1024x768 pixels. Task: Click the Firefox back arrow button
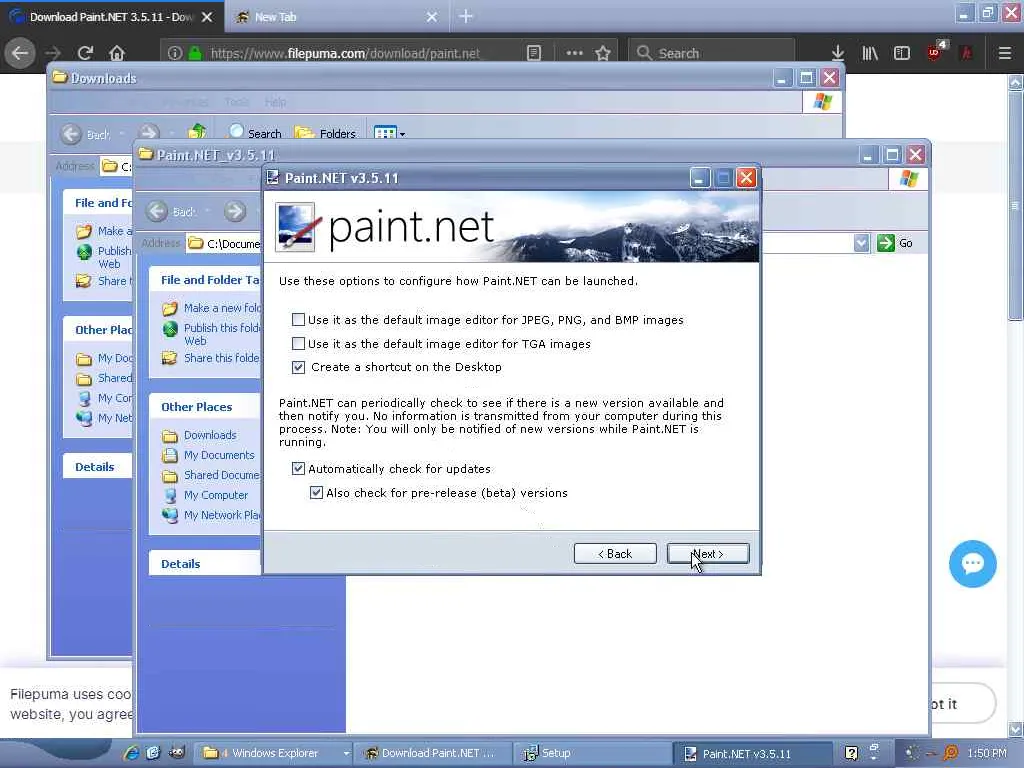click(x=20, y=53)
